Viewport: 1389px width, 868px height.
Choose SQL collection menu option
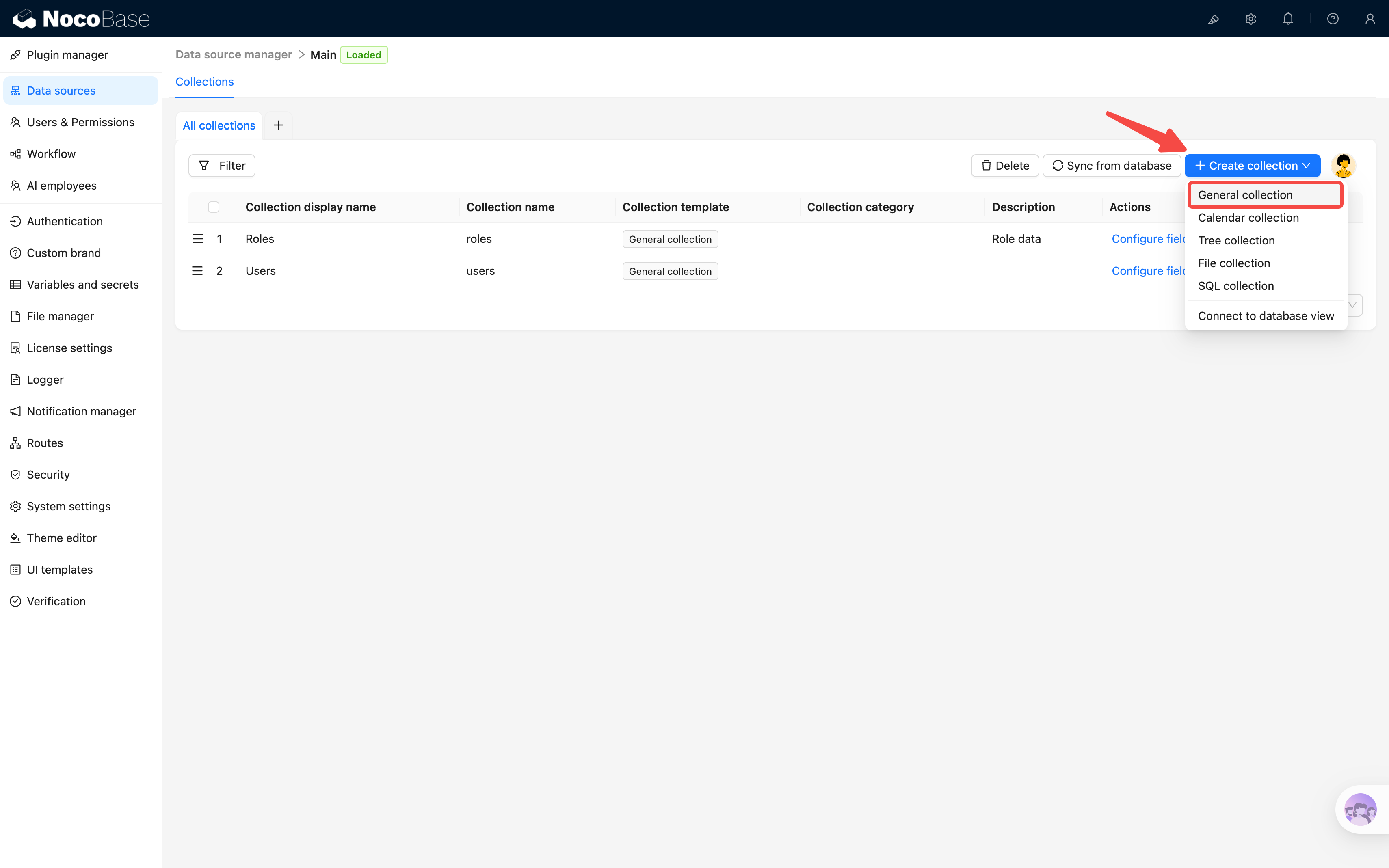1236,286
